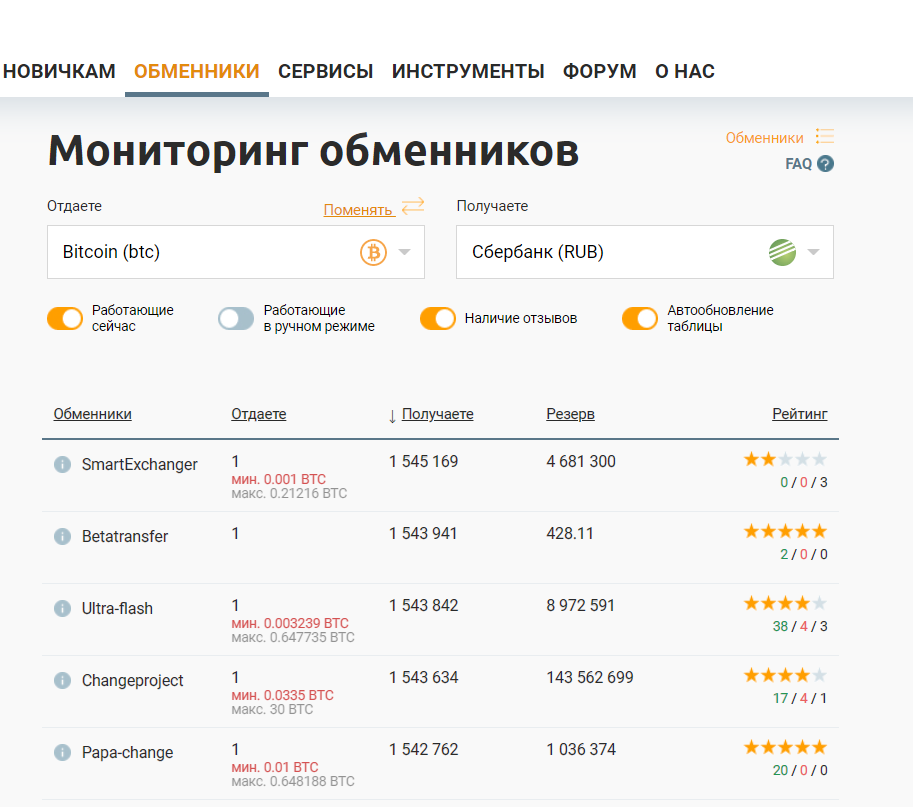Open the Ultra-flash exchanger row

coord(440,620)
